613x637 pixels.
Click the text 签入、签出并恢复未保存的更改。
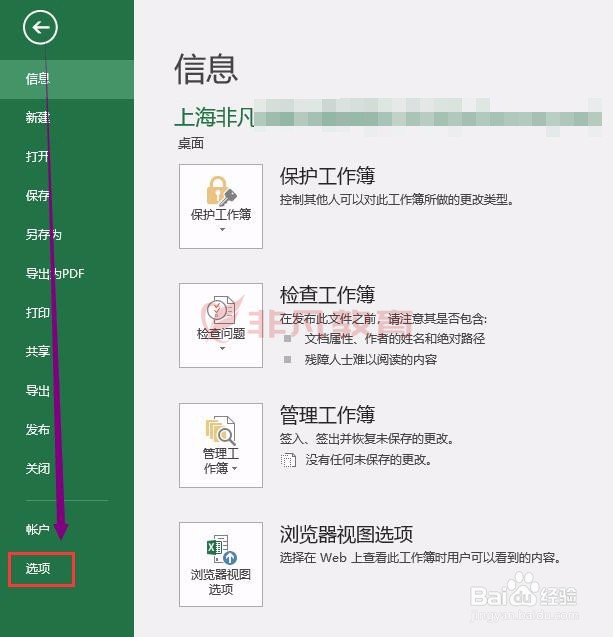pos(367,439)
